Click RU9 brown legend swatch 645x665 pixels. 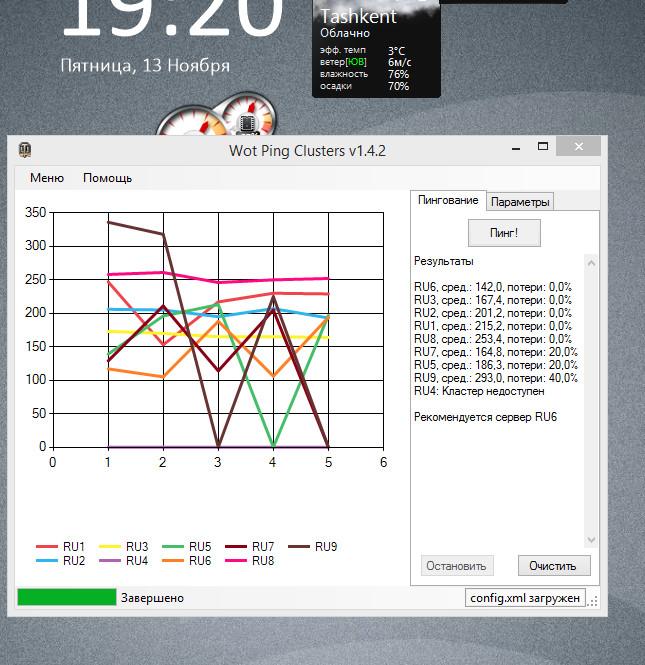299,547
